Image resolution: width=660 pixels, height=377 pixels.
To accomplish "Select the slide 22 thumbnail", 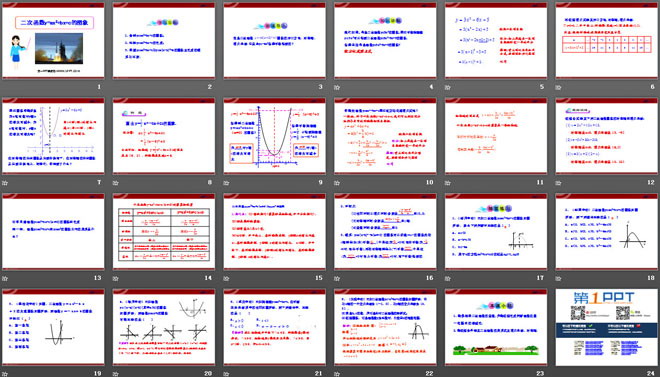I will [x=385, y=327].
